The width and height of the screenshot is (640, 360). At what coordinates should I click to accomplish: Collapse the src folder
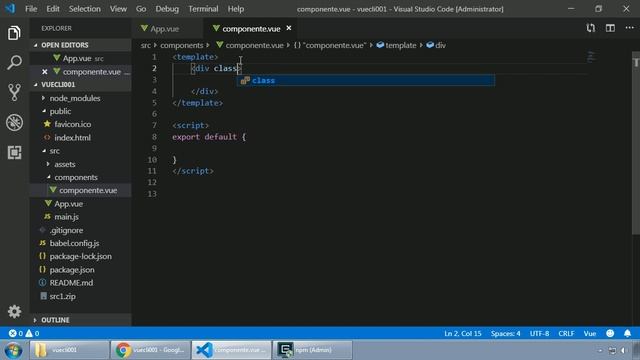tap(81, 151)
